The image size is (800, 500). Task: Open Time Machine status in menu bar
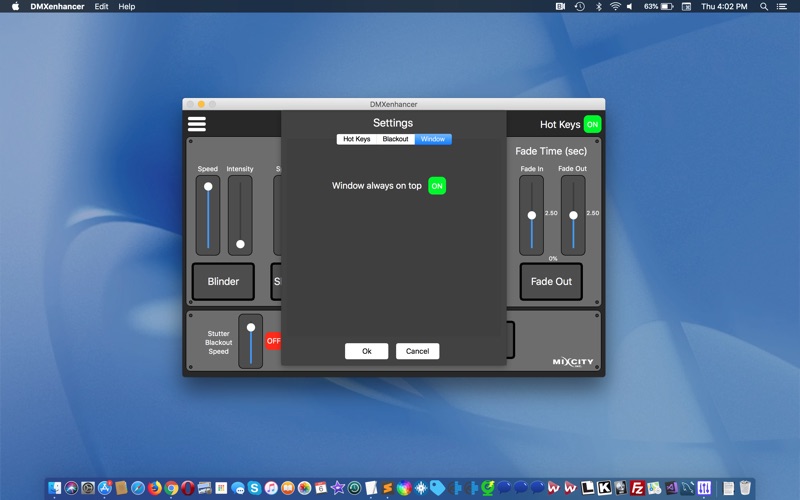pyautogui.click(x=580, y=6)
